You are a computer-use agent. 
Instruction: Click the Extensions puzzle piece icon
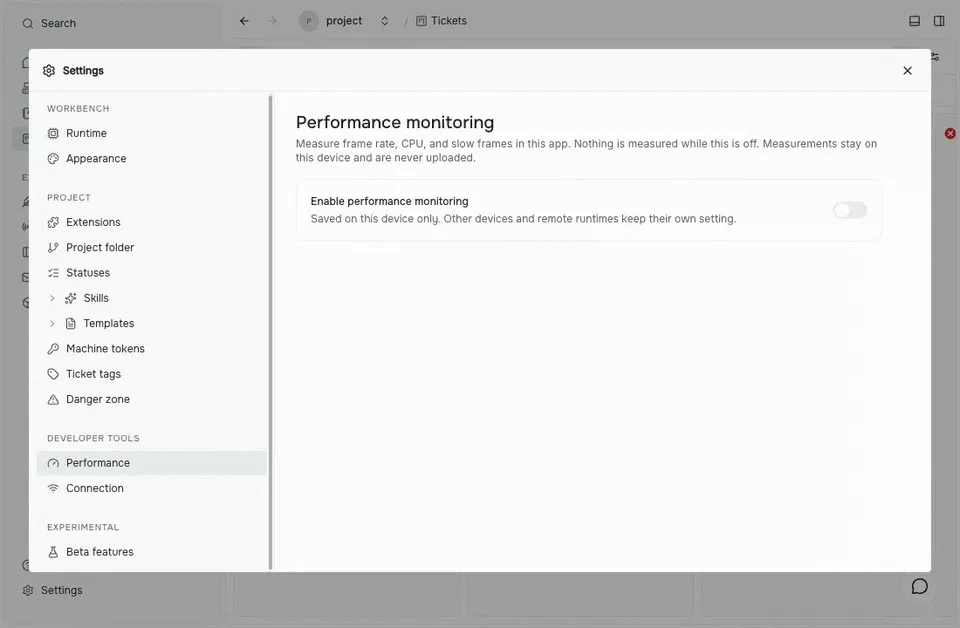pos(53,222)
